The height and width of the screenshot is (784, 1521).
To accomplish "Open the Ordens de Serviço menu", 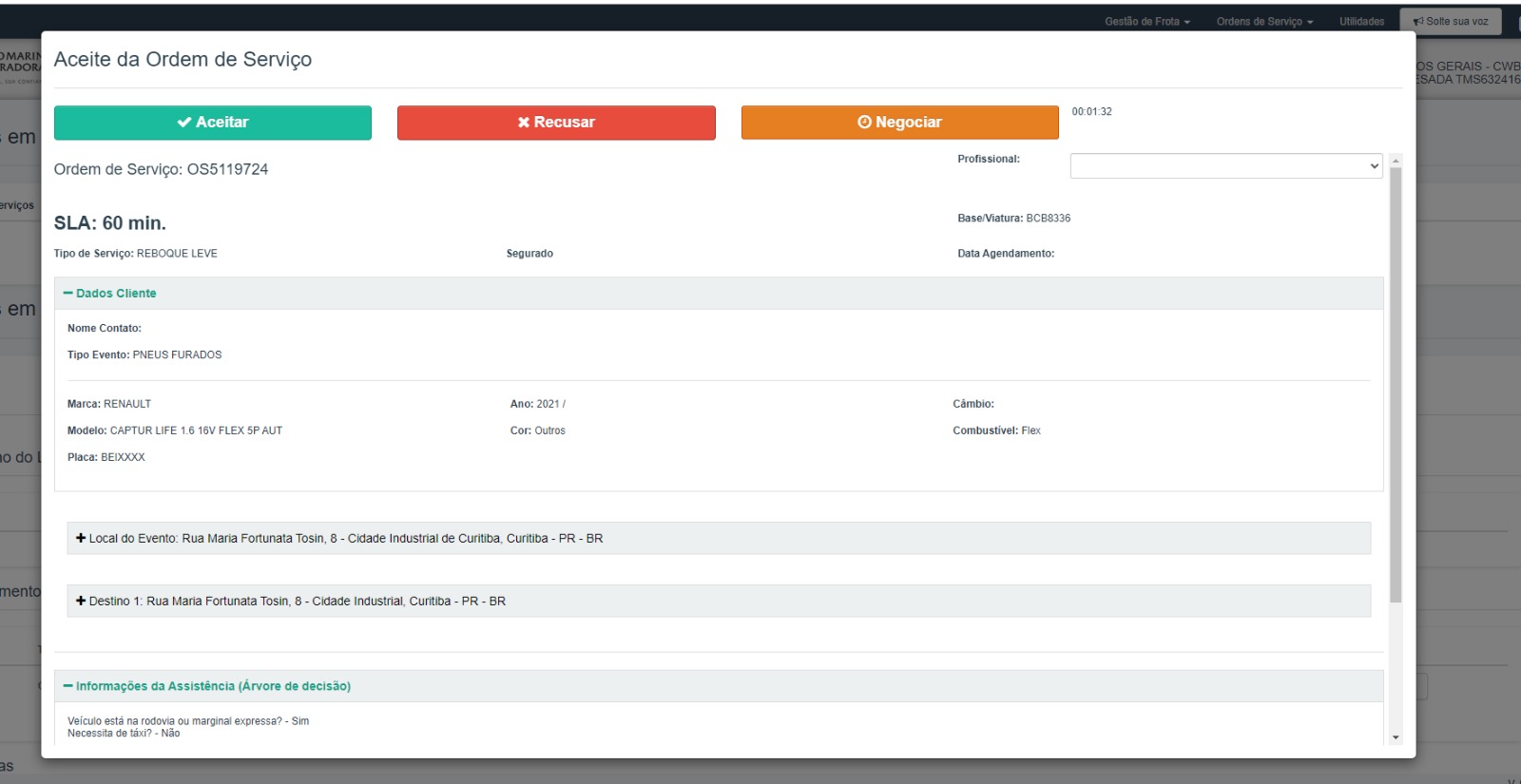I will point(1263,22).
